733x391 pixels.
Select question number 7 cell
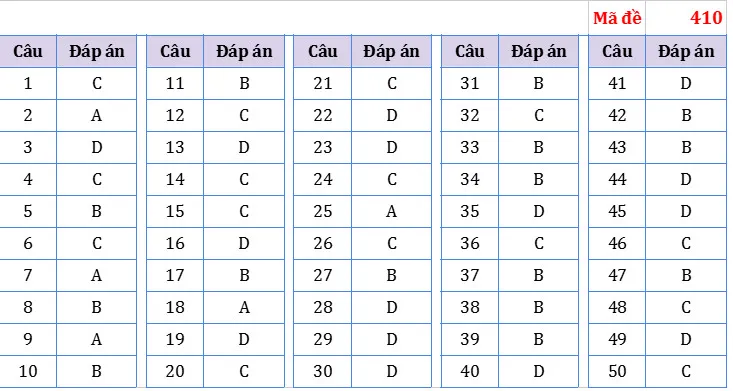[x=28, y=275]
